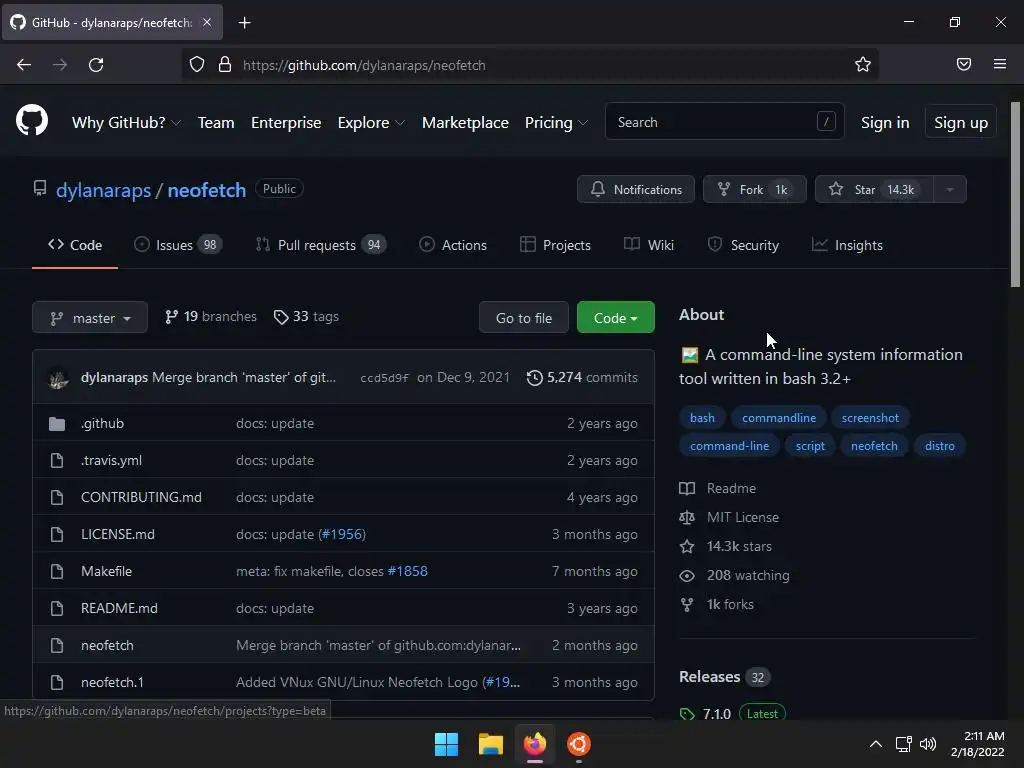View the 208 watching link
The width and height of the screenshot is (1024, 768).
tap(748, 575)
